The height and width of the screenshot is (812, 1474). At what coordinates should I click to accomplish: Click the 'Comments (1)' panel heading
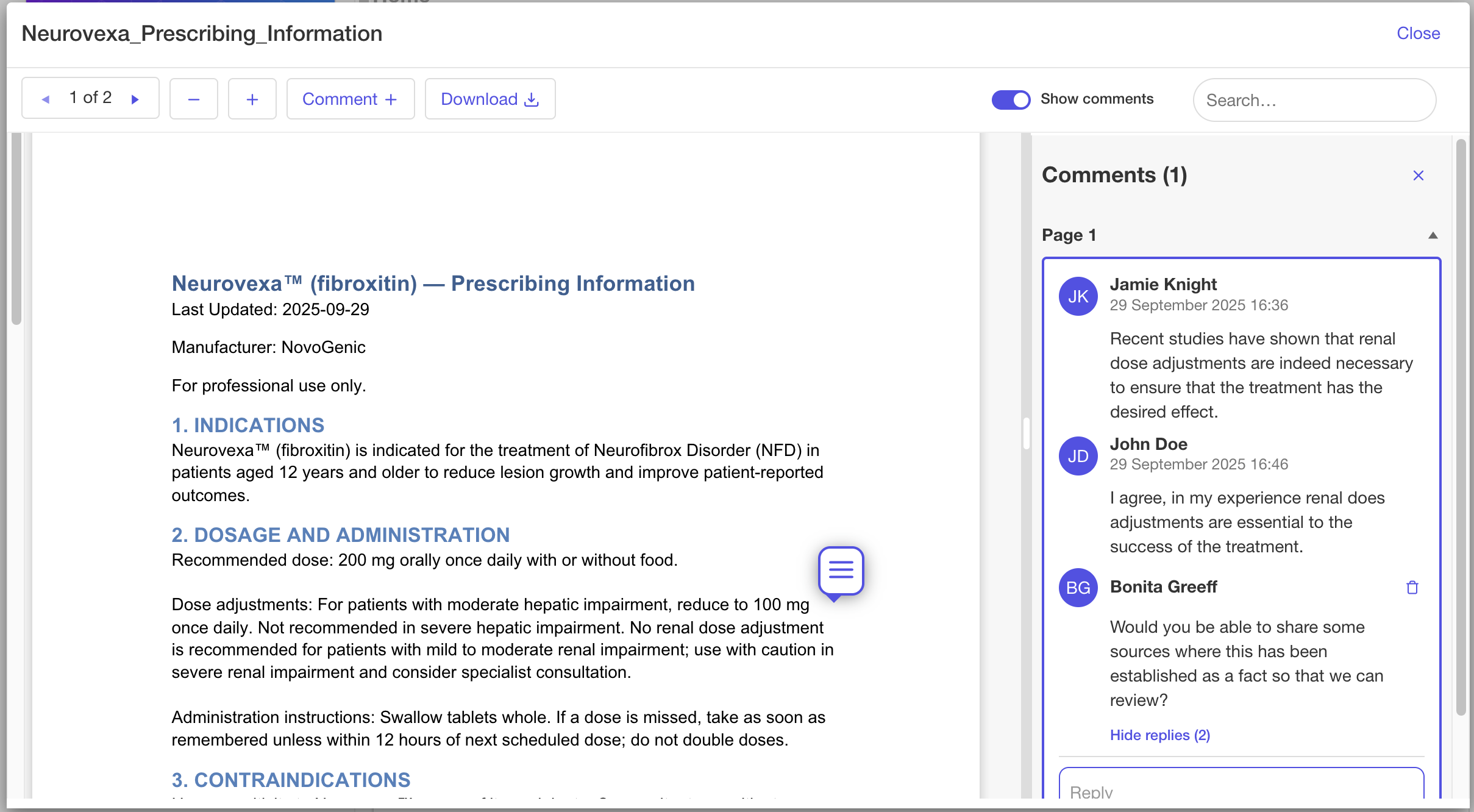(x=1114, y=175)
